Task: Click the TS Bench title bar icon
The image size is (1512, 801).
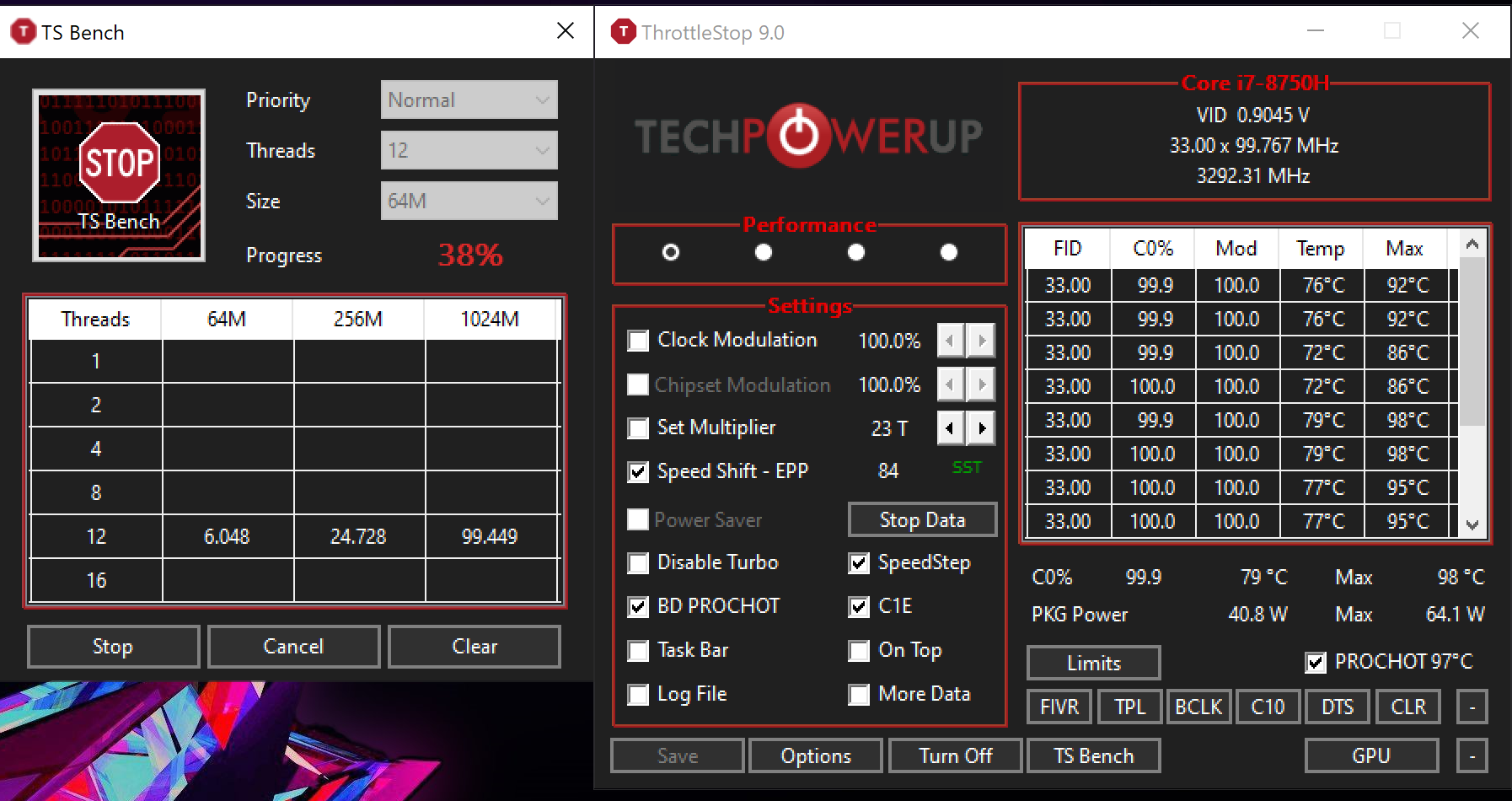Action: point(23,32)
